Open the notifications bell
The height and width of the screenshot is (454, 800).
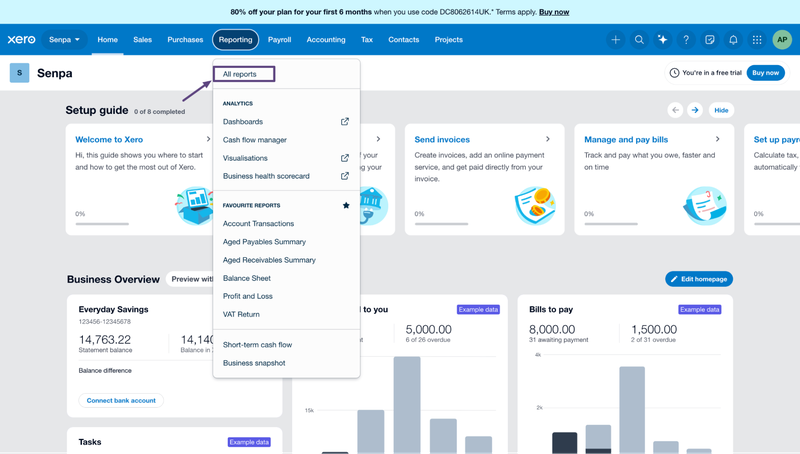tap(733, 39)
